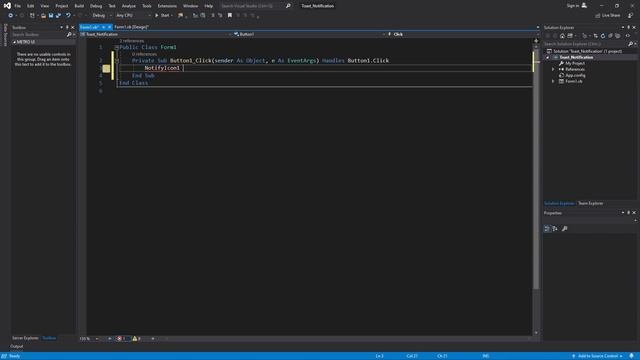
Task: Open the Debug configuration dropdown
Action: [x=101, y=16]
